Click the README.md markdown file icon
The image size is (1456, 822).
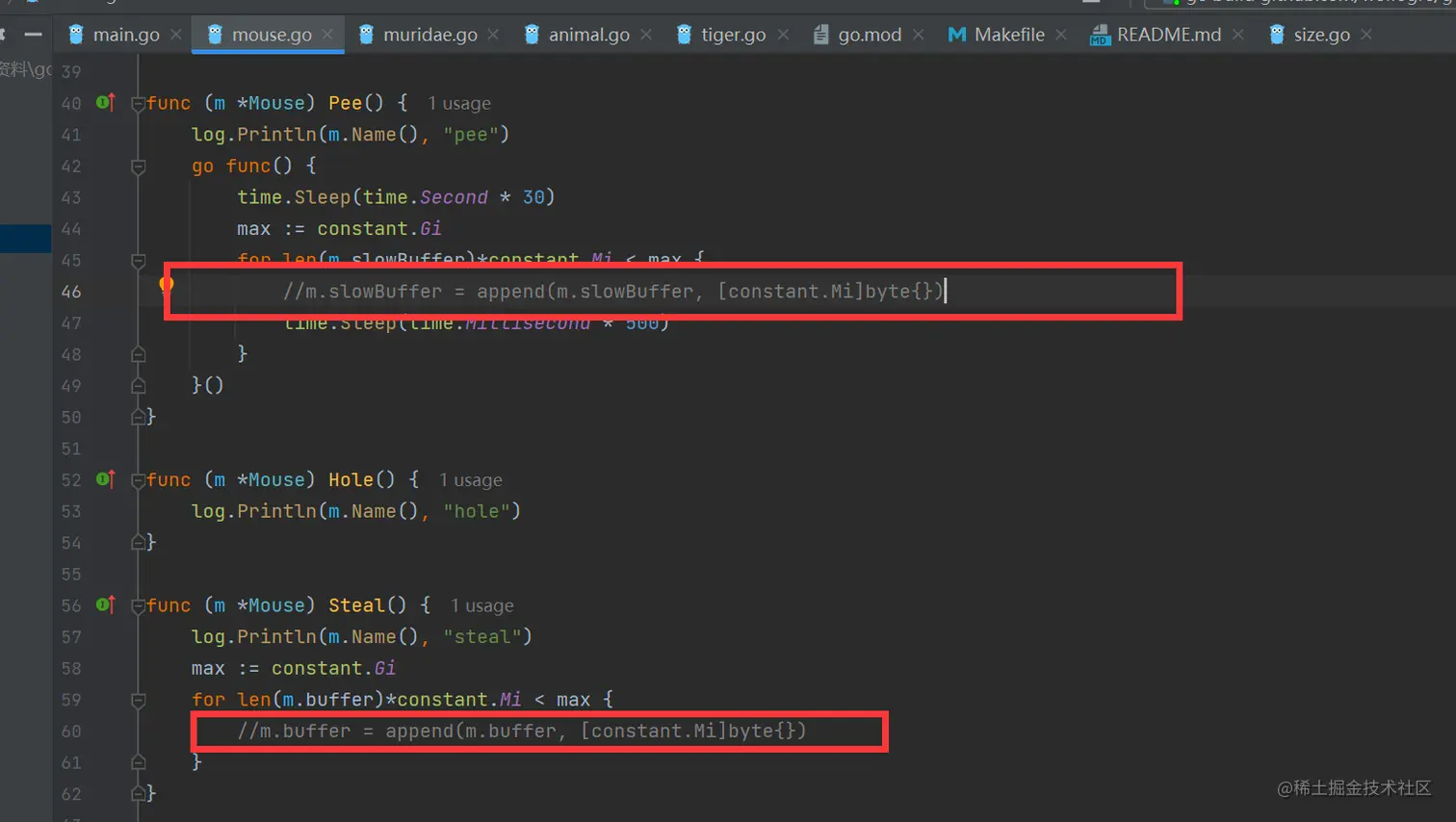1099,35
